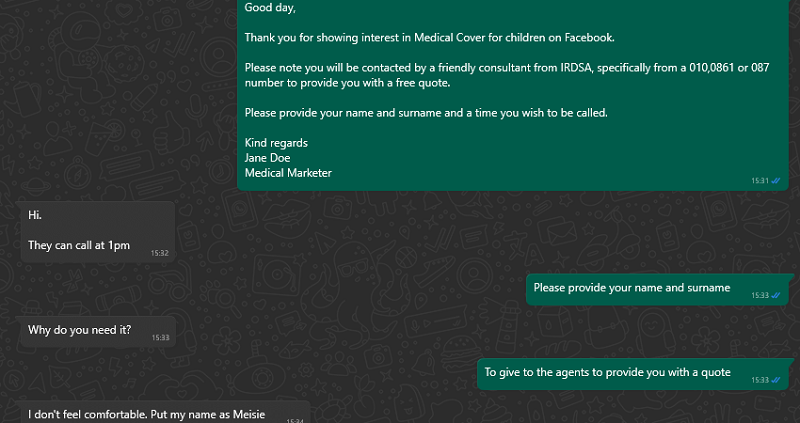Image resolution: width=800 pixels, height=423 pixels.
Task: Click 'Thank you for showing interest' line
Action: click(429, 37)
